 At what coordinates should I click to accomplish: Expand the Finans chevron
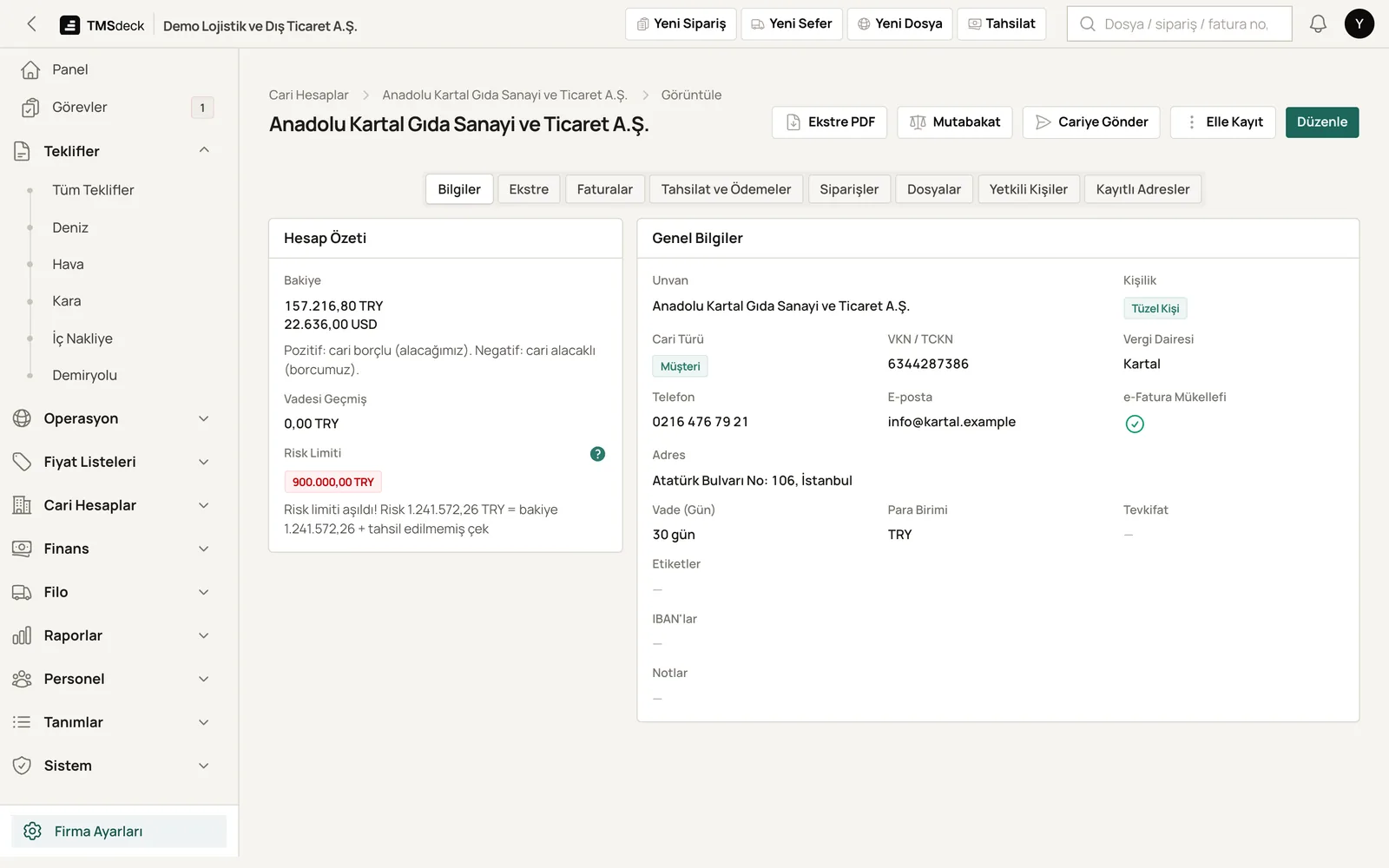click(204, 549)
